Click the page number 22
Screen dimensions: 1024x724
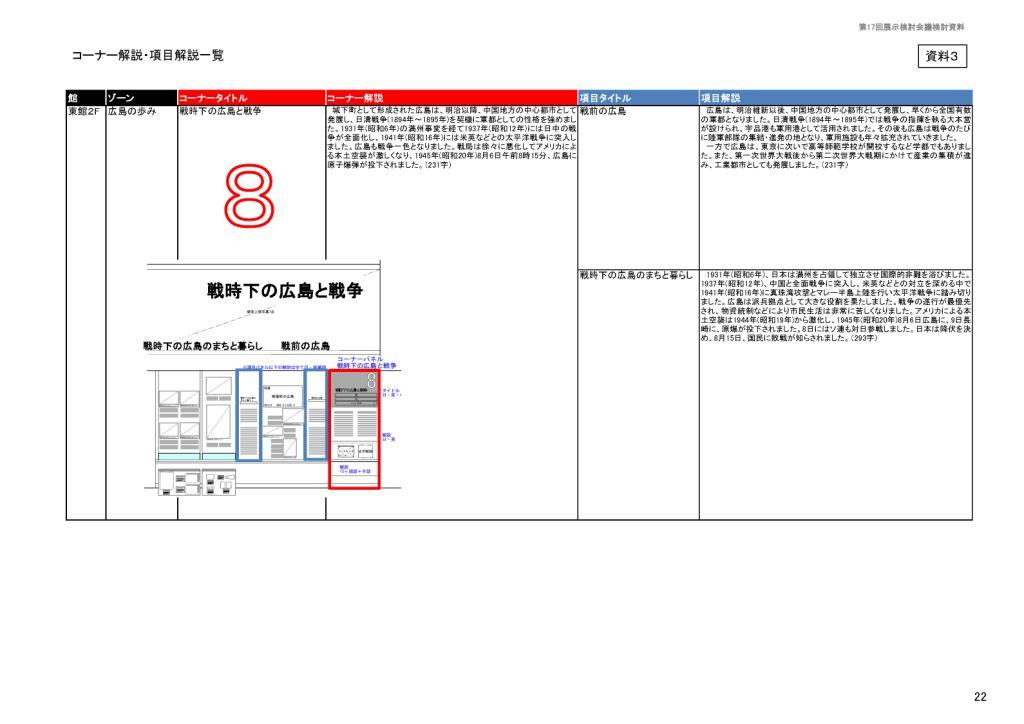(979, 695)
